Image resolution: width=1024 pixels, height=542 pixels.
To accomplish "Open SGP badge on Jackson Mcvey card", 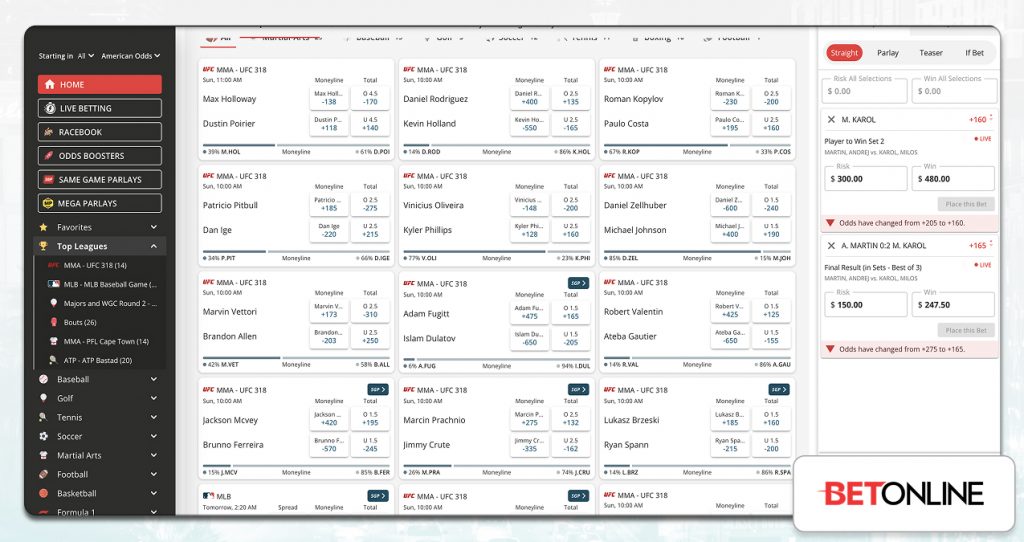I will click(377, 389).
